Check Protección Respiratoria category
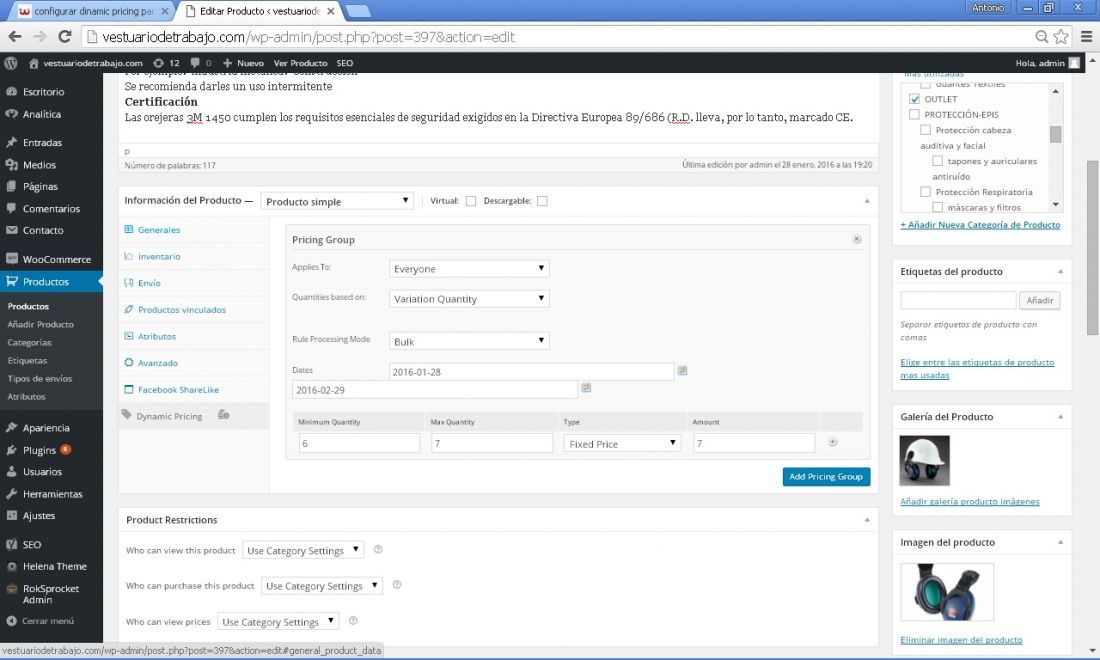This screenshot has height=660, width=1100. (925, 191)
